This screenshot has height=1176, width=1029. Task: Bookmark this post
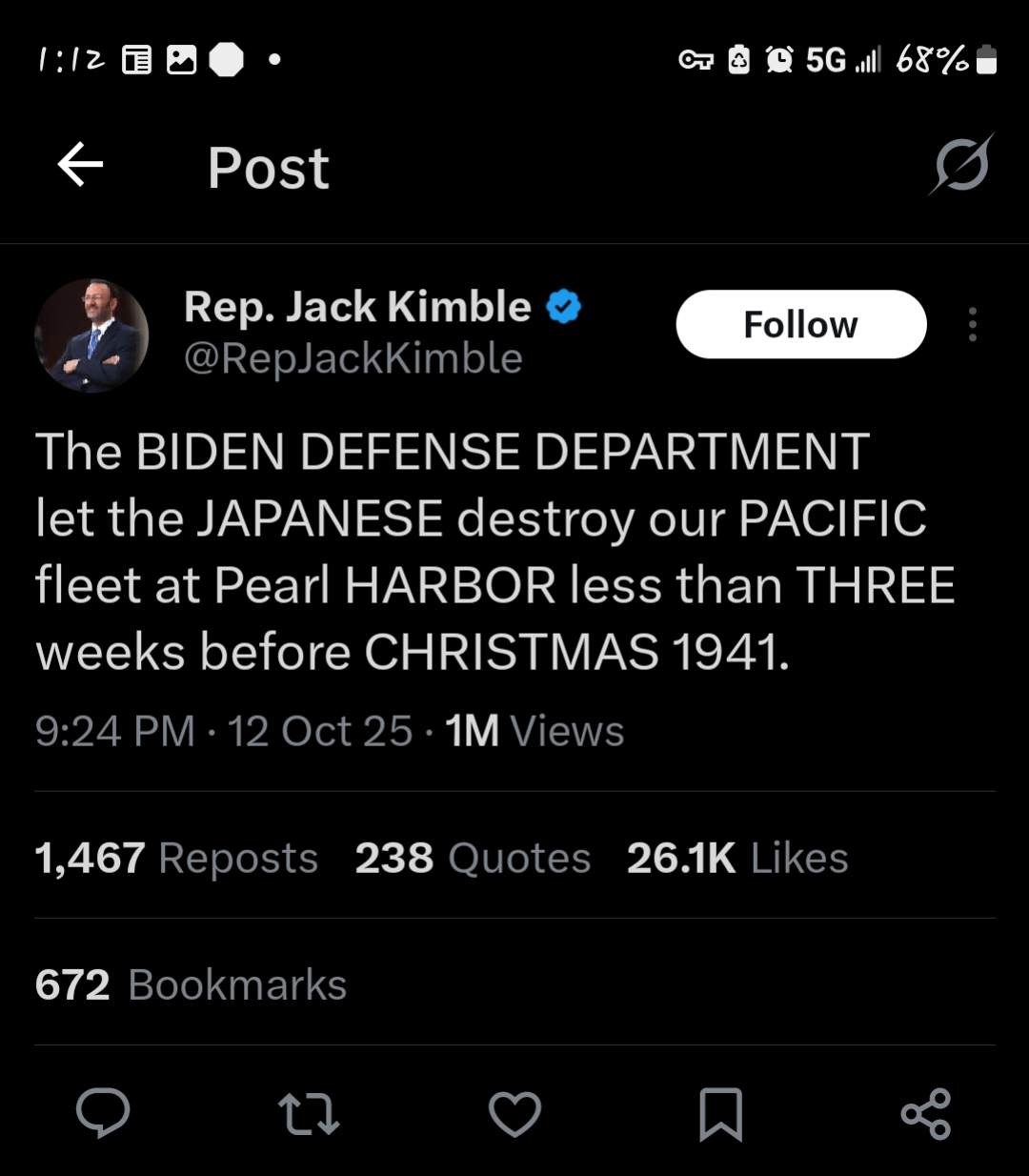[720, 1113]
